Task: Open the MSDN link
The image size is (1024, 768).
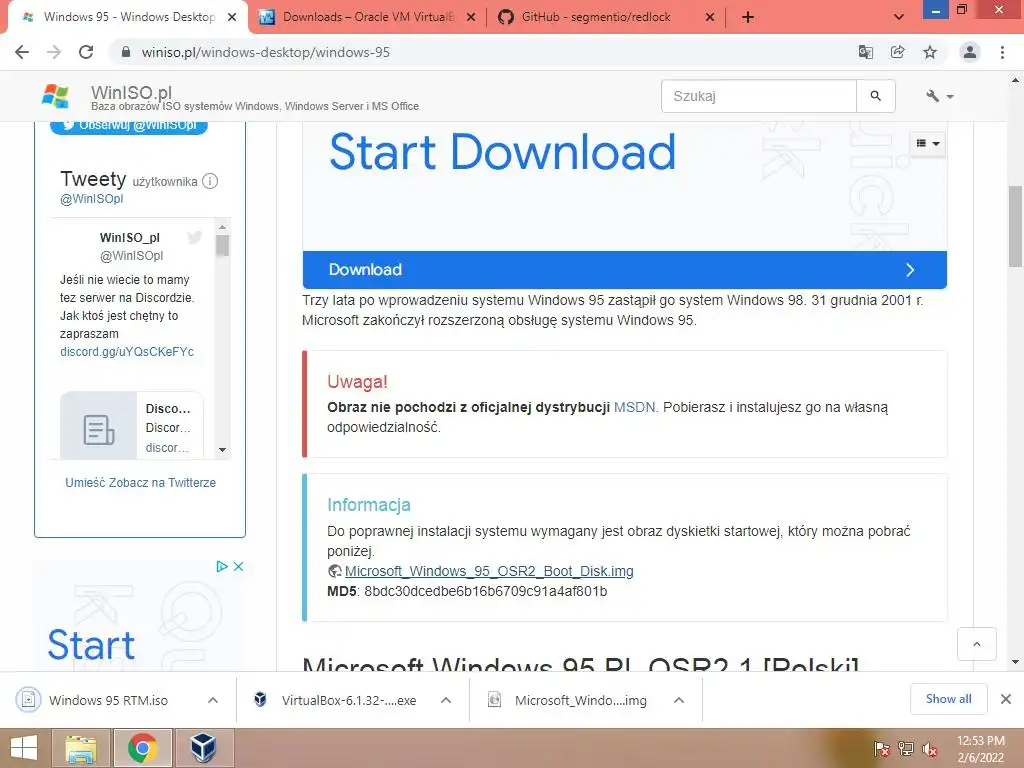Action: [x=634, y=407]
